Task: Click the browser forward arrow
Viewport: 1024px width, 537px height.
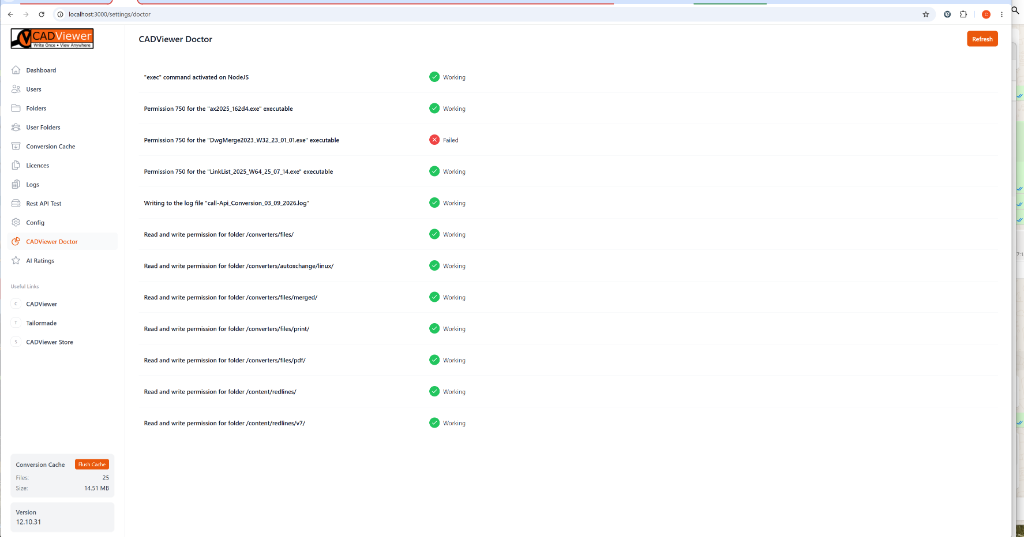Action: tap(25, 14)
